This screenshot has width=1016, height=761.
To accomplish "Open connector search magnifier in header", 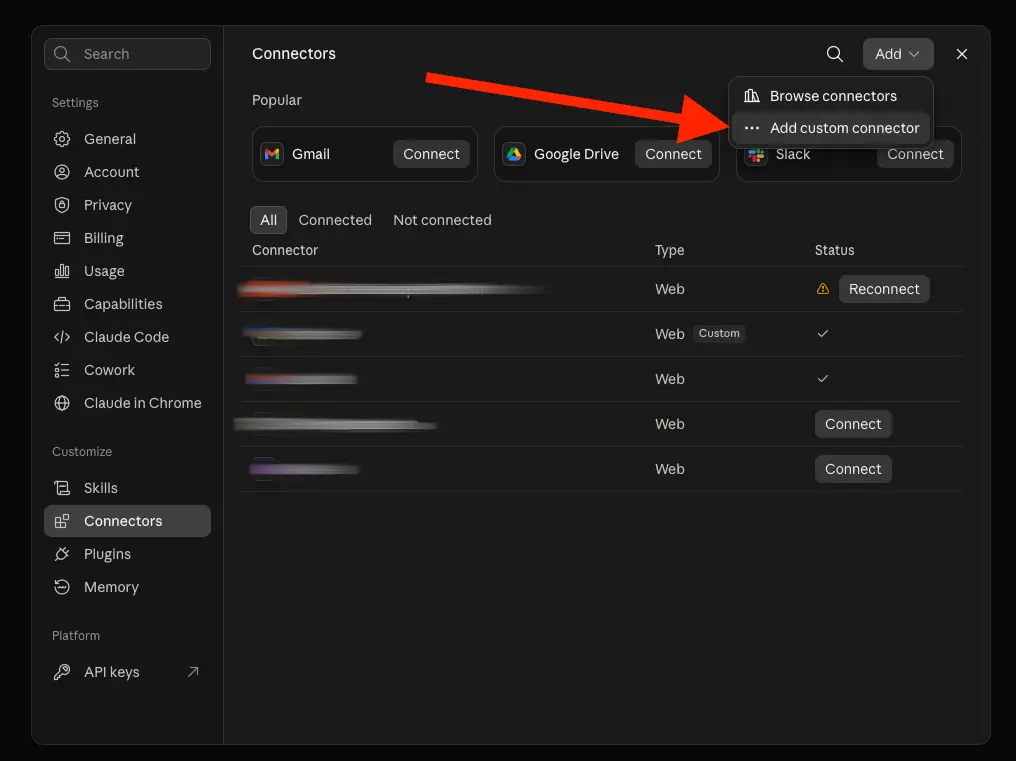I will [x=835, y=54].
